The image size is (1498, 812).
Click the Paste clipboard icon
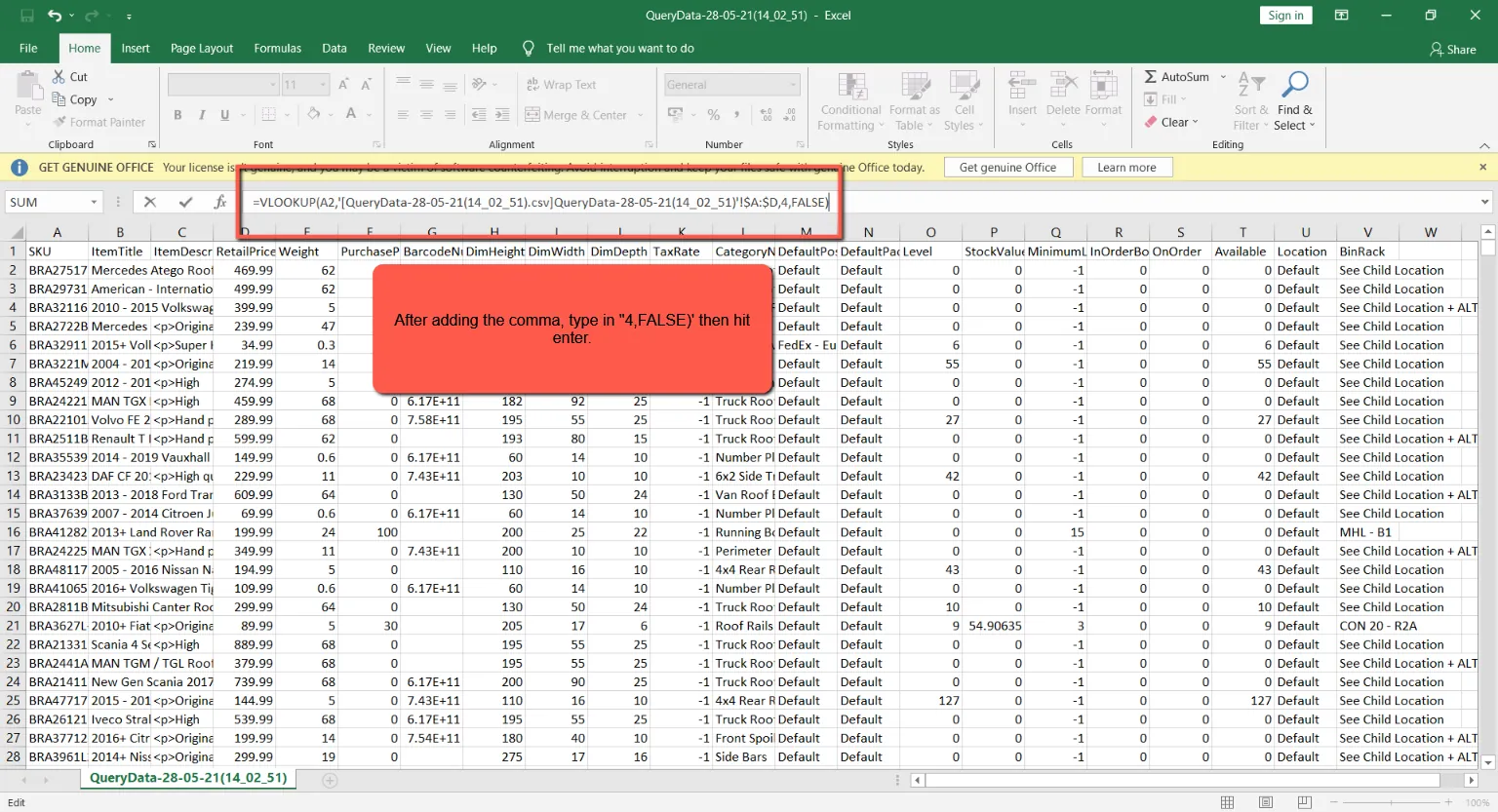coord(28,87)
